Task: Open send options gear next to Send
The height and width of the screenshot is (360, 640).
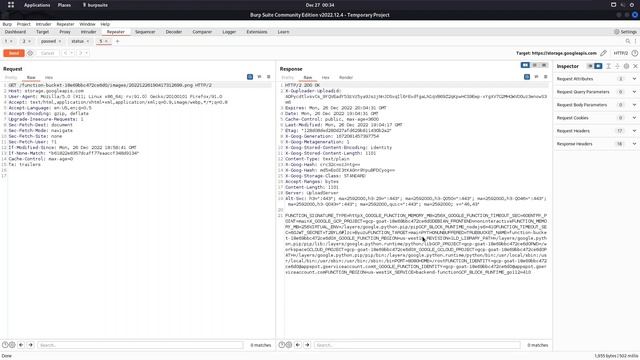Action: point(30,53)
